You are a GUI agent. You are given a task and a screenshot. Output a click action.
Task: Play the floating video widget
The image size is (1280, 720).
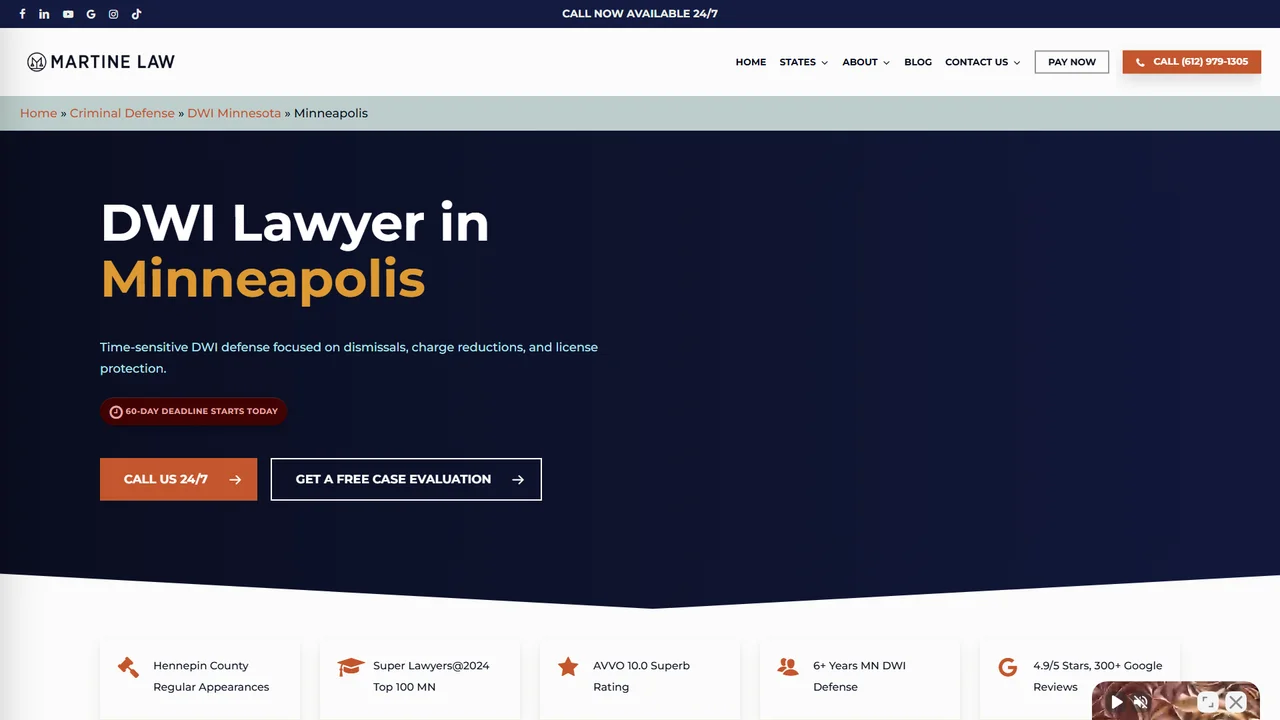(x=1117, y=703)
